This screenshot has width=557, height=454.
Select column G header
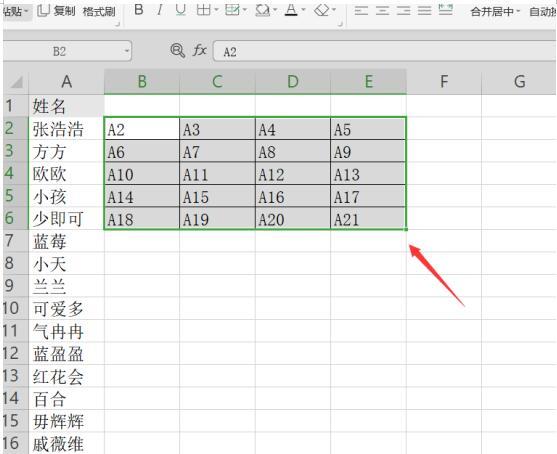pyautogui.click(x=519, y=82)
